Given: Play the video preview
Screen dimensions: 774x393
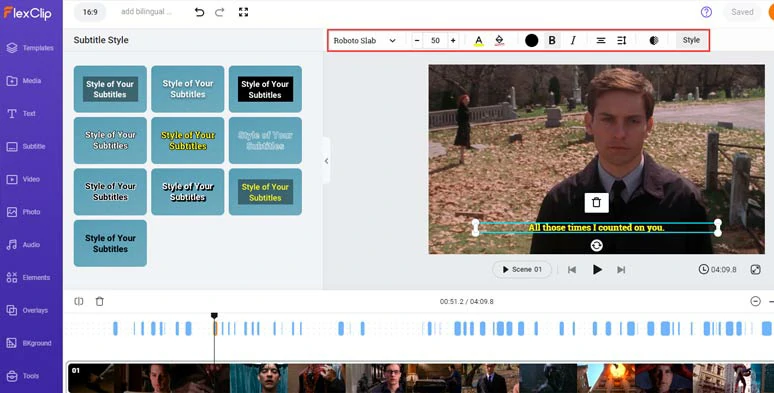Looking at the screenshot, I should pyautogui.click(x=597, y=270).
